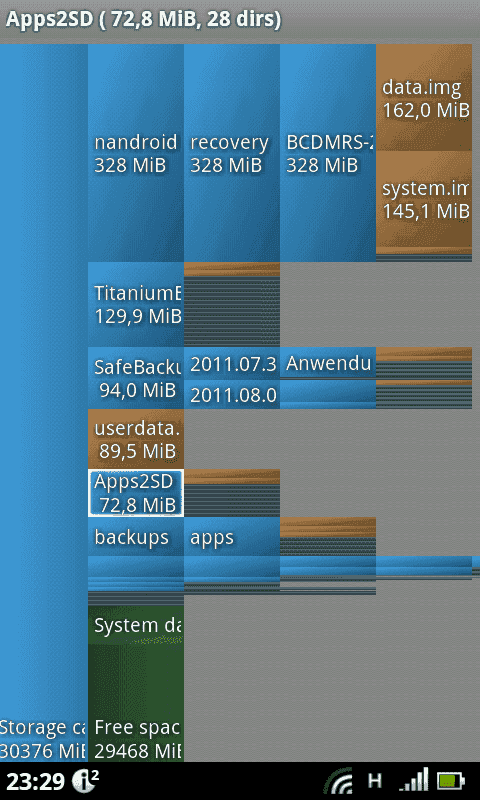480x800 pixels.
Task: Select the data.img 162,0 MiB file
Action: [424, 97]
